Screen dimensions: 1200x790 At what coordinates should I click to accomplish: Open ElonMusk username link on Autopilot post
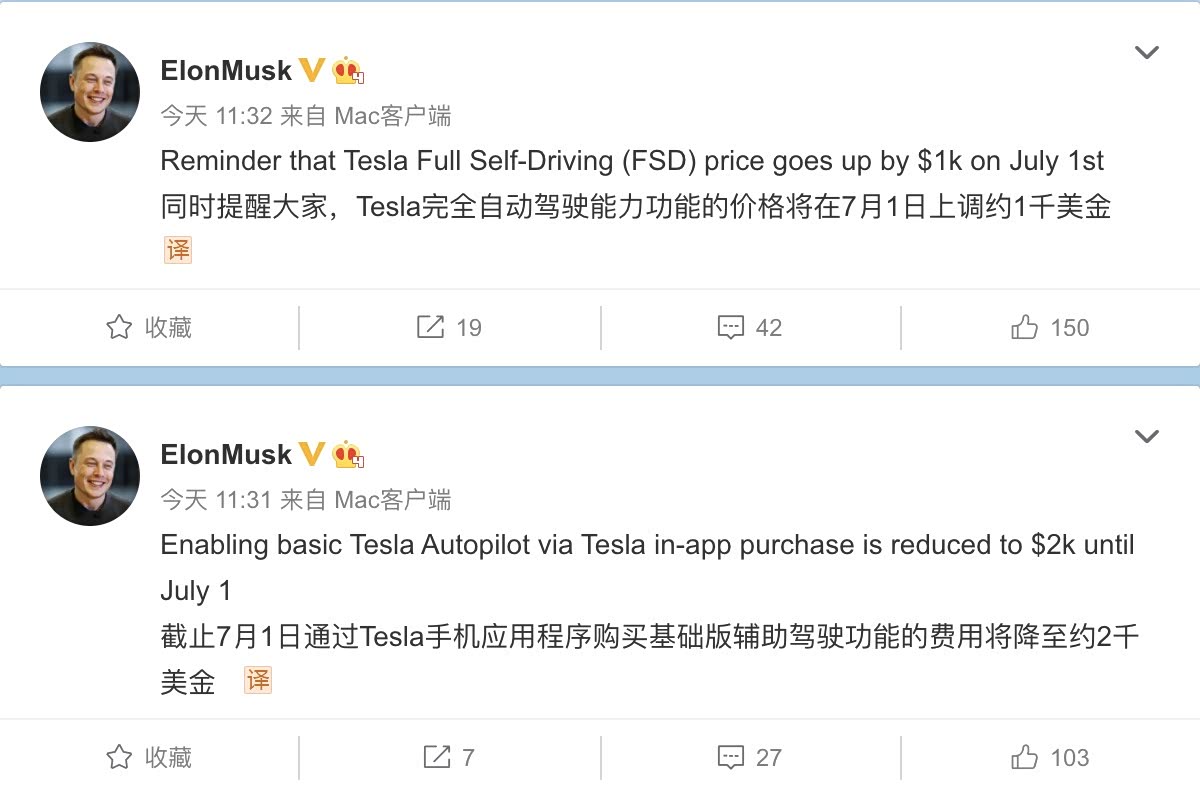click(226, 455)
